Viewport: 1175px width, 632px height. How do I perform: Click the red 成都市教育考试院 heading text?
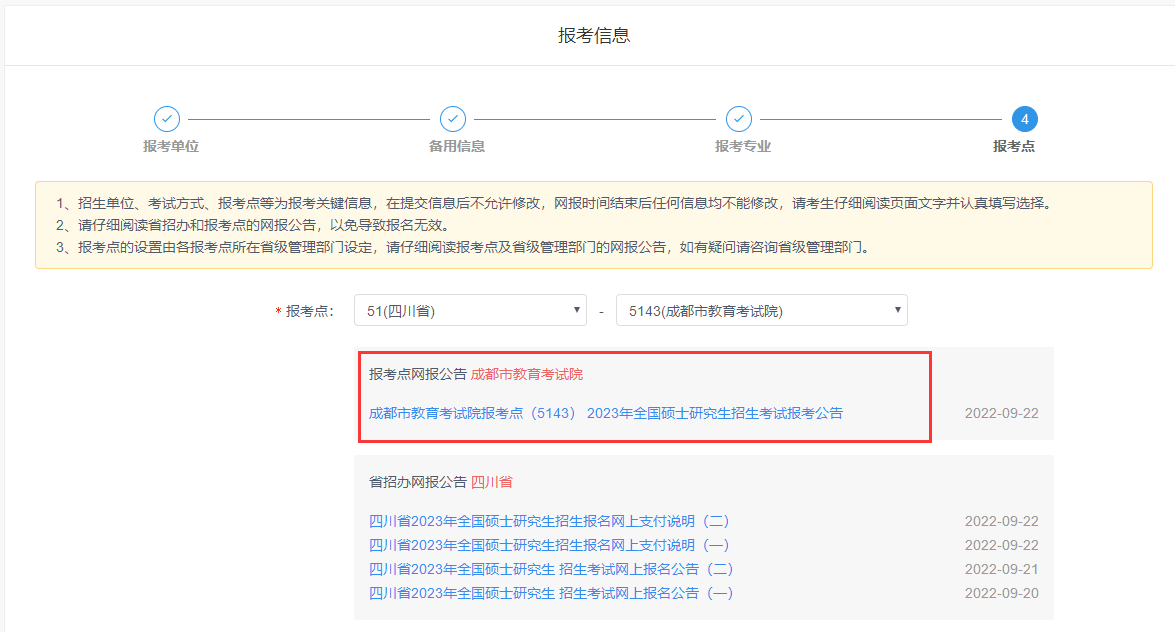526,374
